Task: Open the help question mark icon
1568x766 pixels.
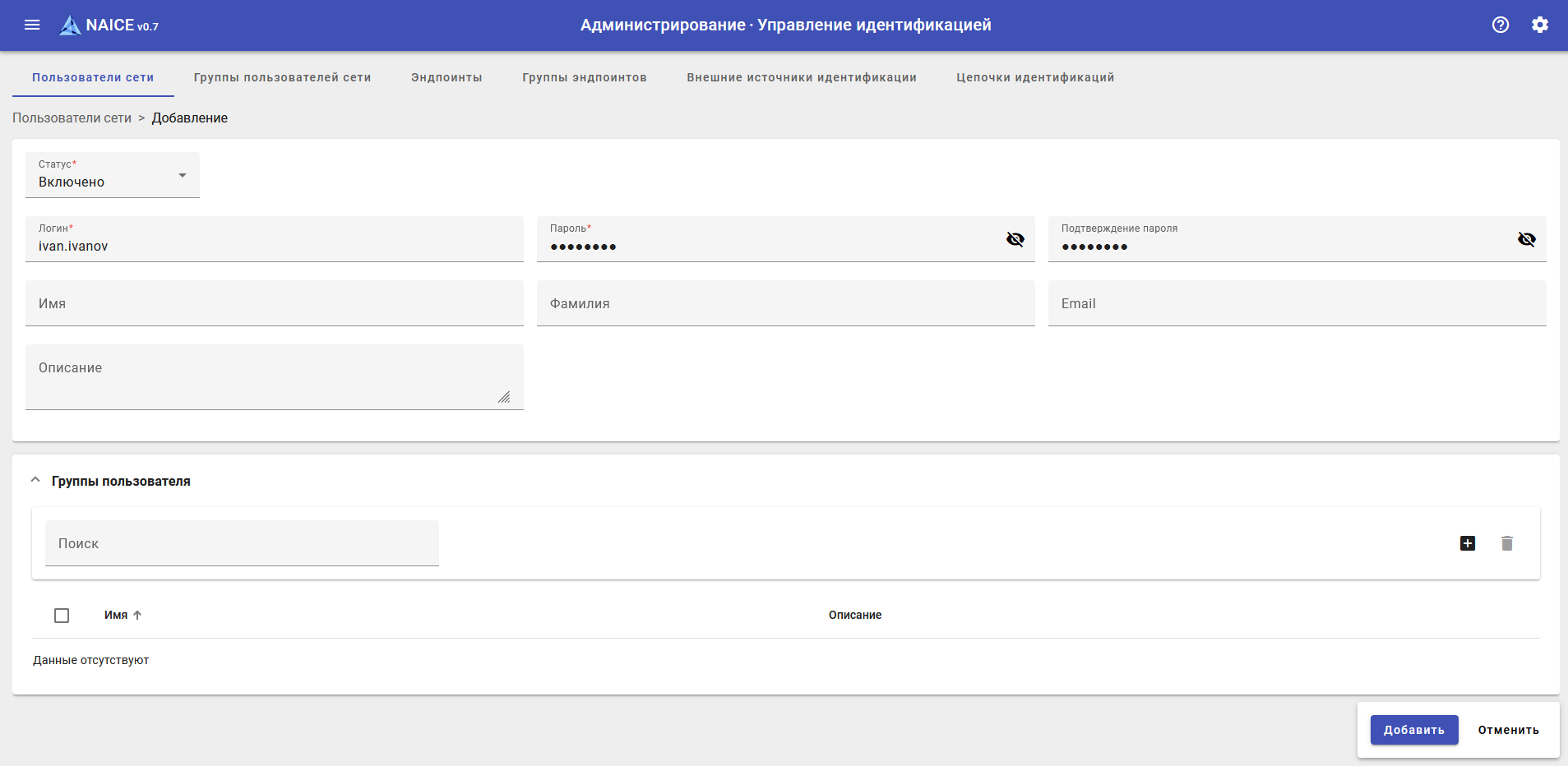Action: pyautogui.click(x=1500, y=25)
